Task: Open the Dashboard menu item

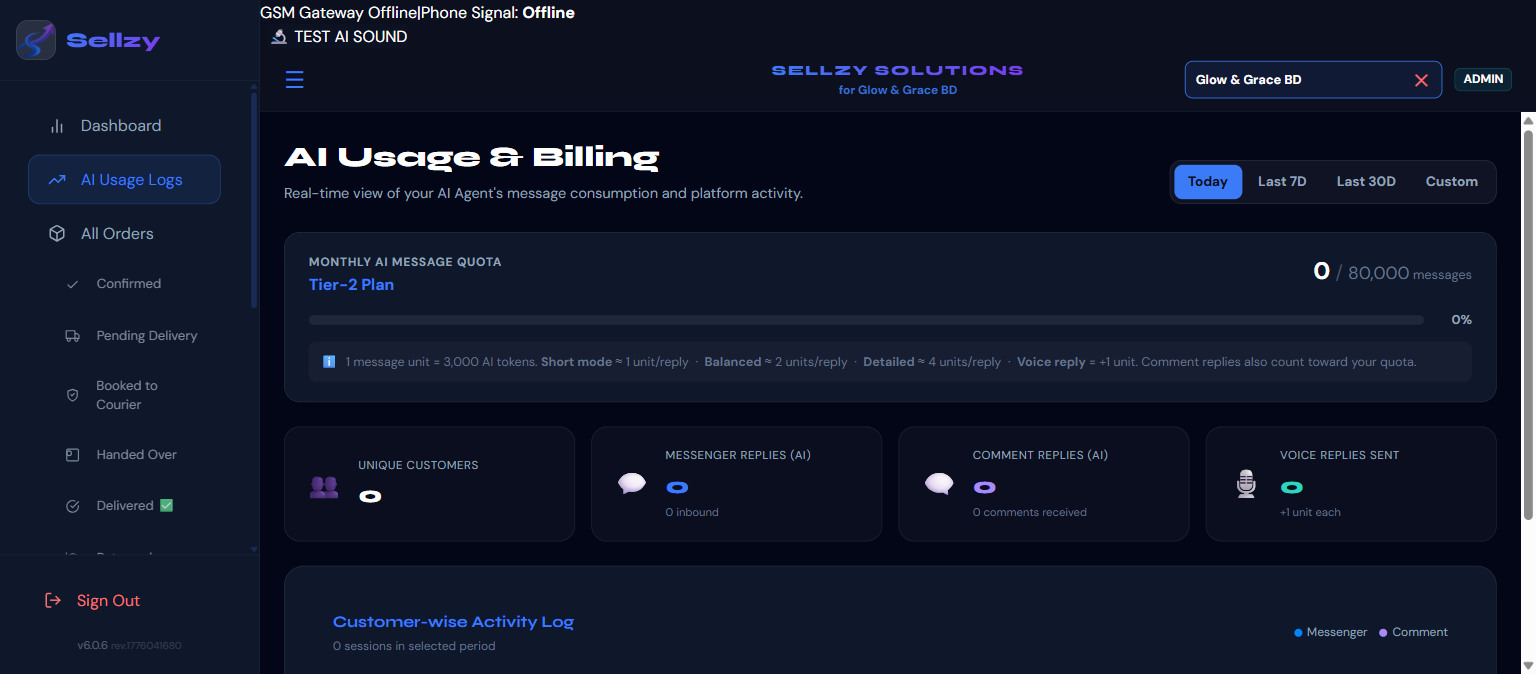Action: click(x=124, y=126)
